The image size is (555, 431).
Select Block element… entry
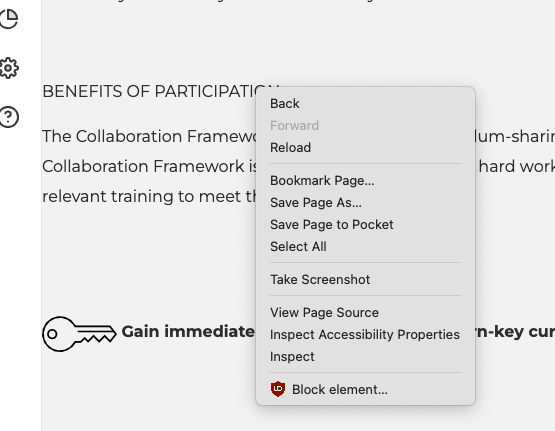[365, 389]
